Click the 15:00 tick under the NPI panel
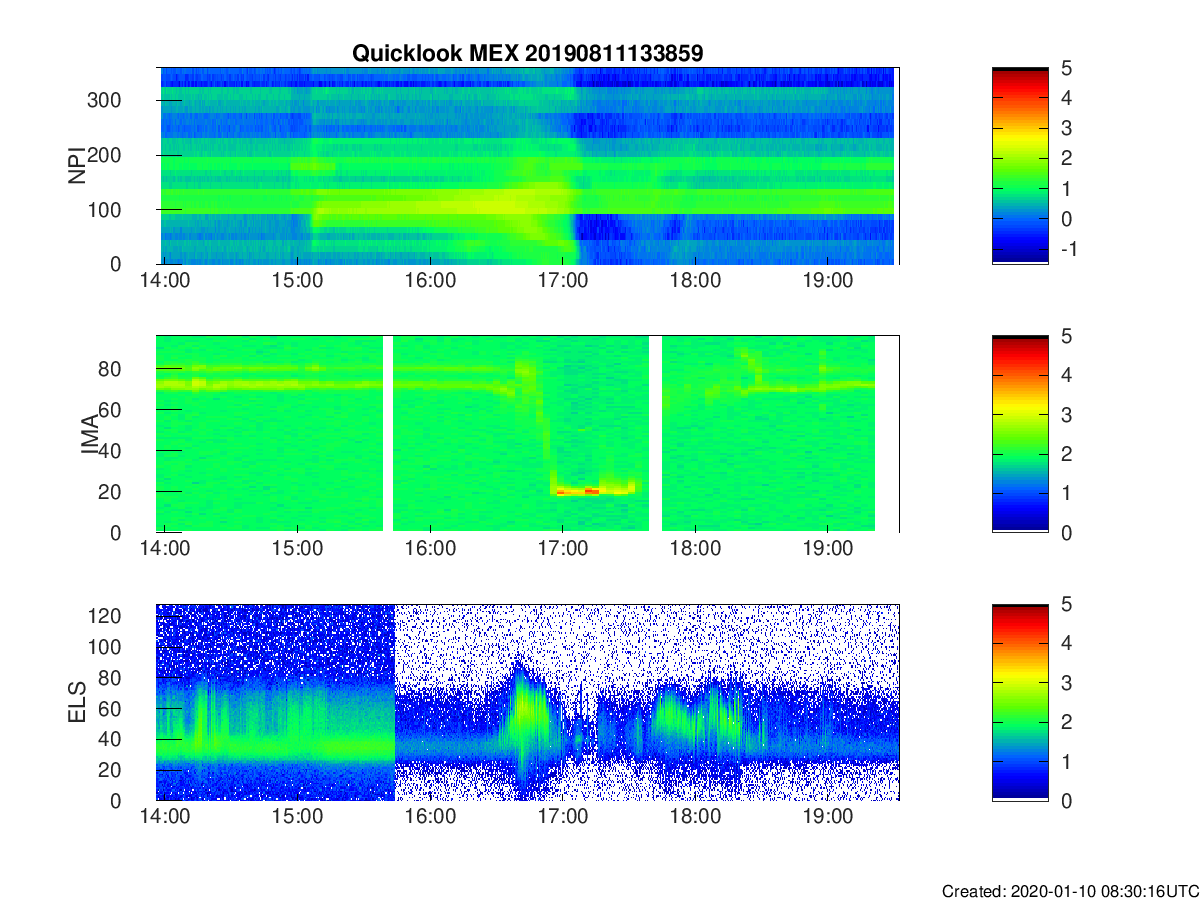 click(x=297, y=281)
